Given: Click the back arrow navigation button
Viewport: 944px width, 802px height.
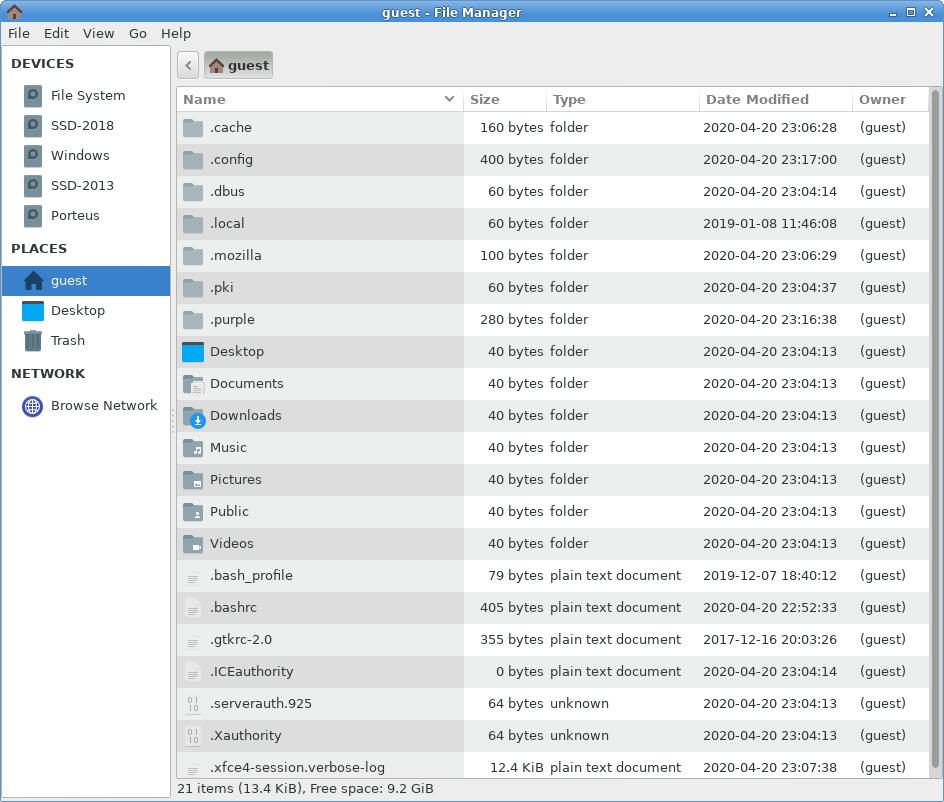Looking at the screenshot, I should (188, 65).
